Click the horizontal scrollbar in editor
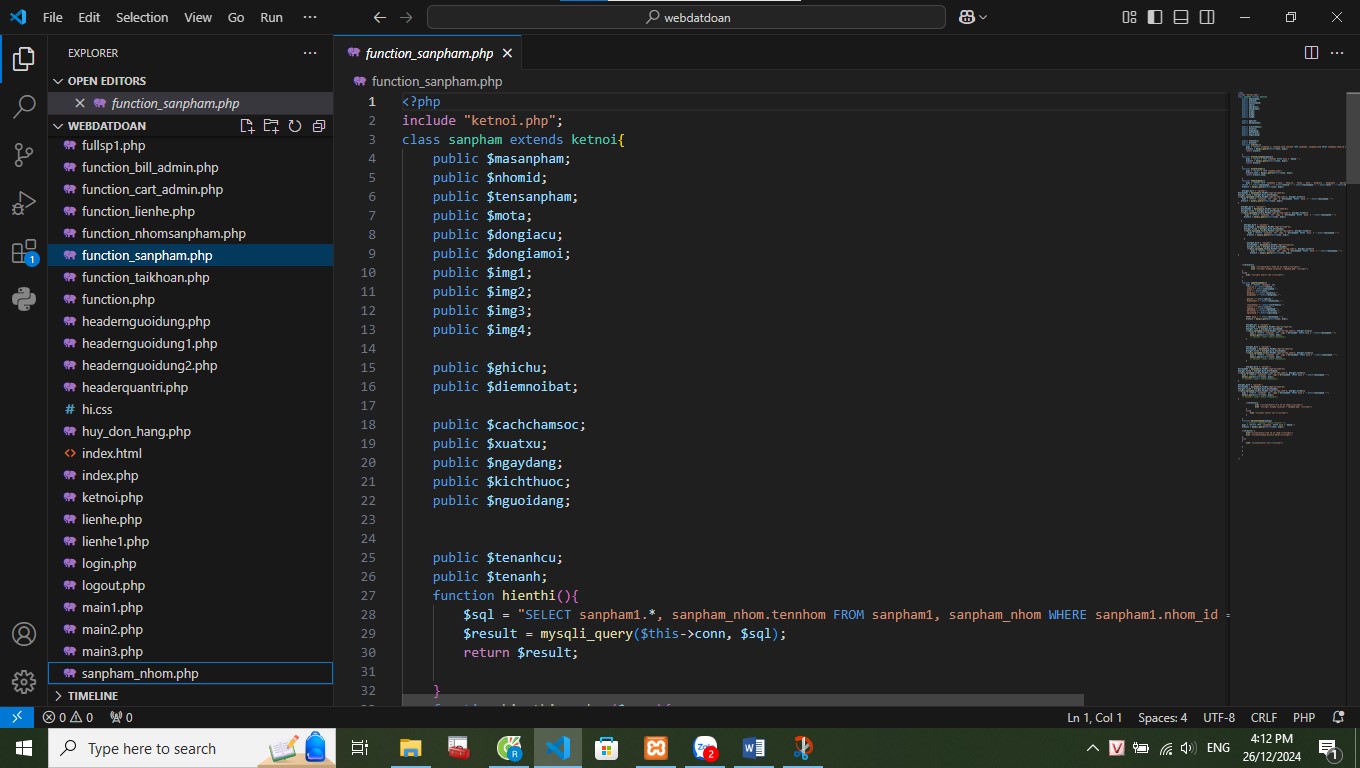Screen dimensions: 1360x768 pos(743,700)
